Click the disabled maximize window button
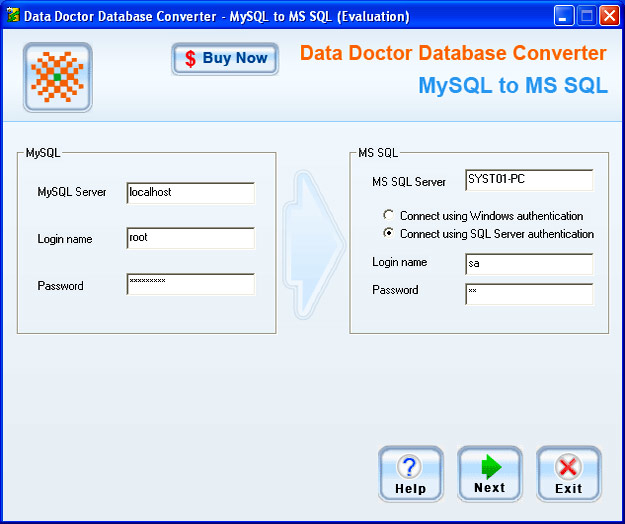 pos(587,16)
